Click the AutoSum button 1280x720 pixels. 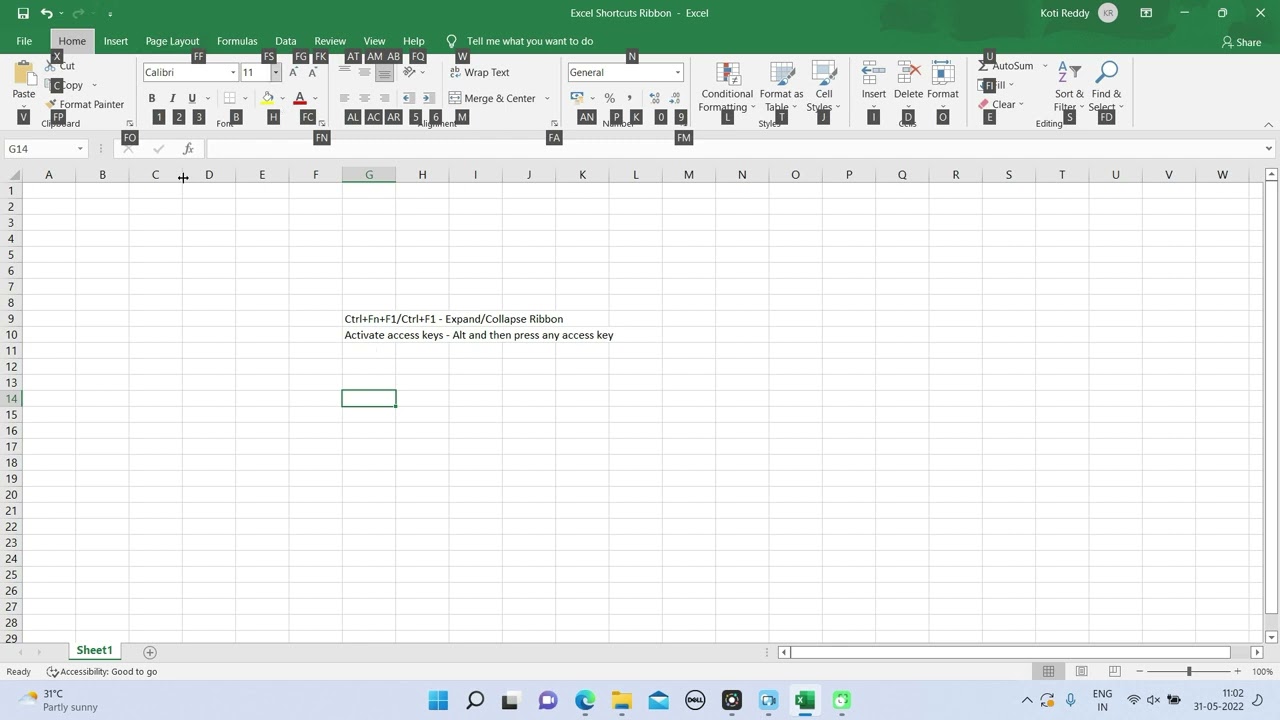coord(1007,66)
